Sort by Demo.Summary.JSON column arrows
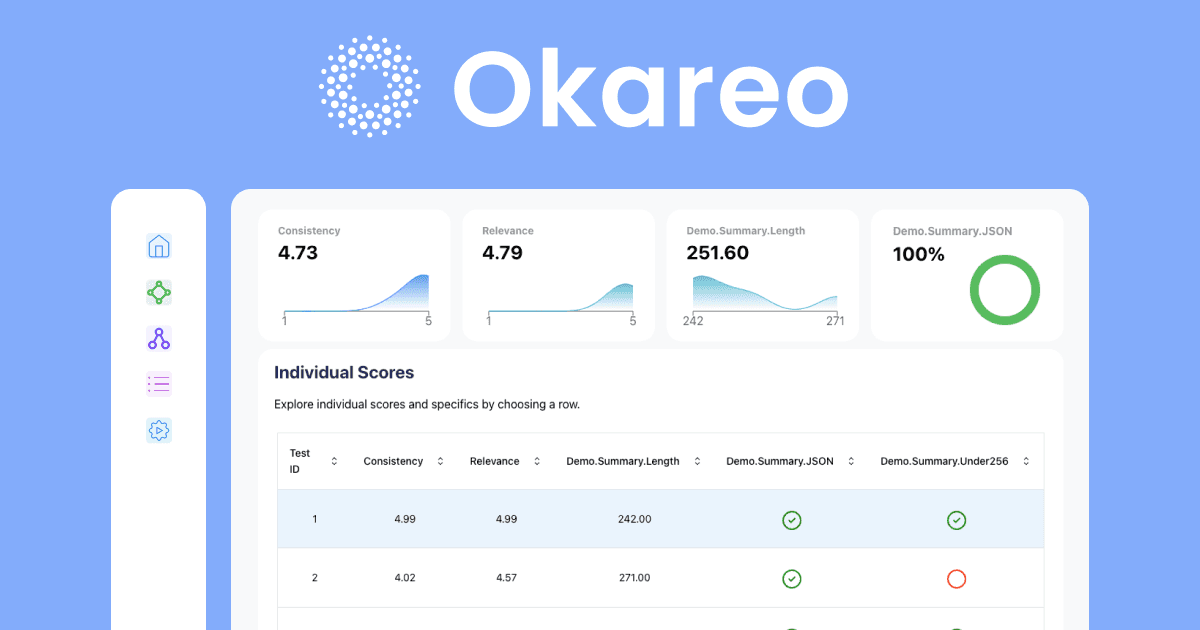 click(851, 461)
